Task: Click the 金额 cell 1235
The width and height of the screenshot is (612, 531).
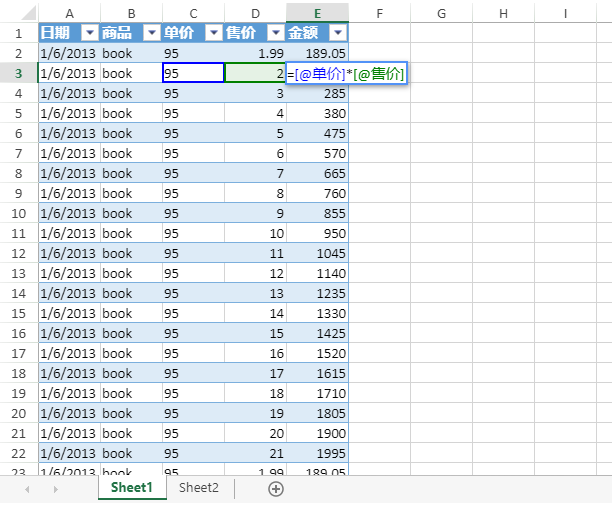Action: click(318, 293)
